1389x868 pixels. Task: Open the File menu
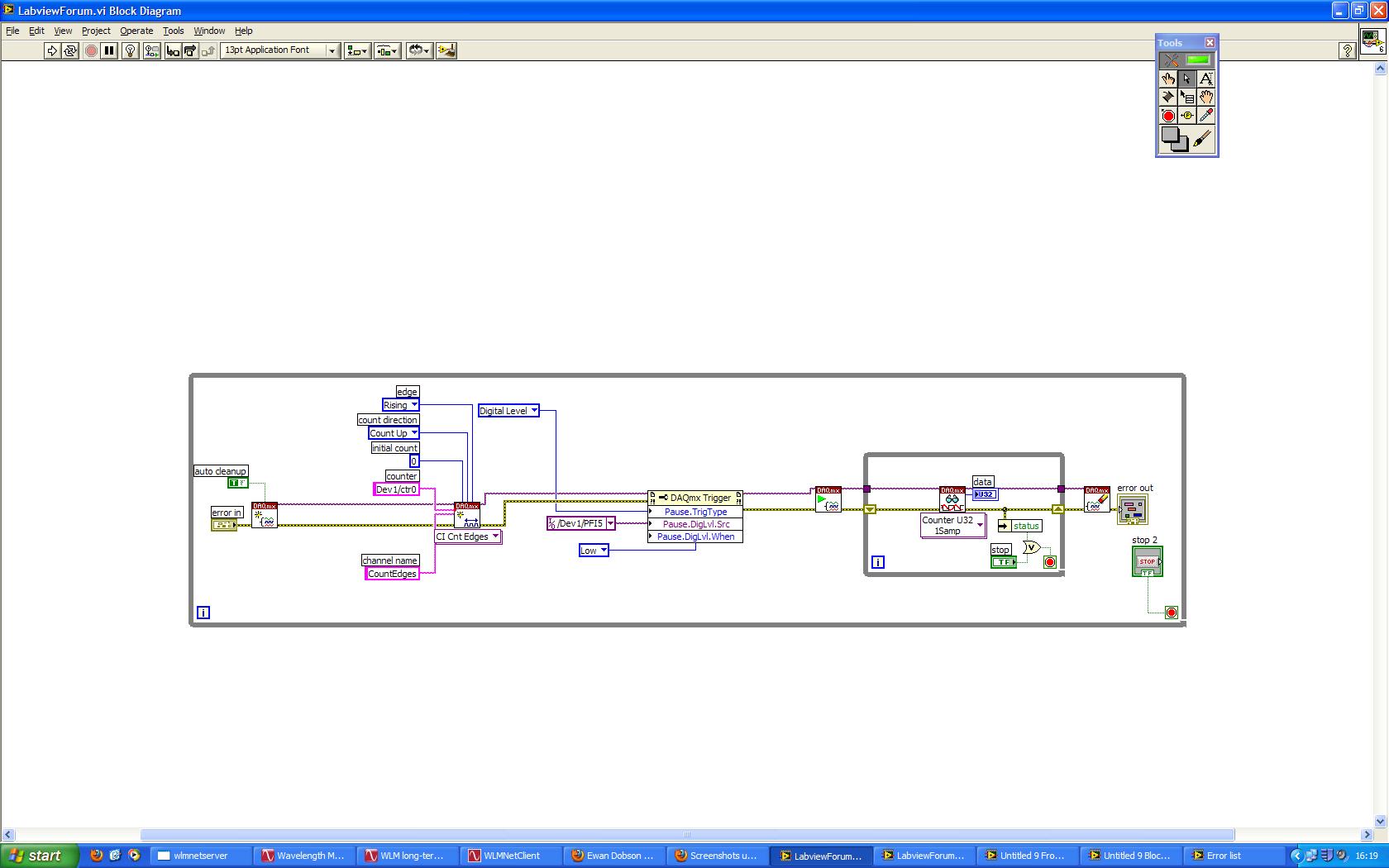(x=12, y=31)
